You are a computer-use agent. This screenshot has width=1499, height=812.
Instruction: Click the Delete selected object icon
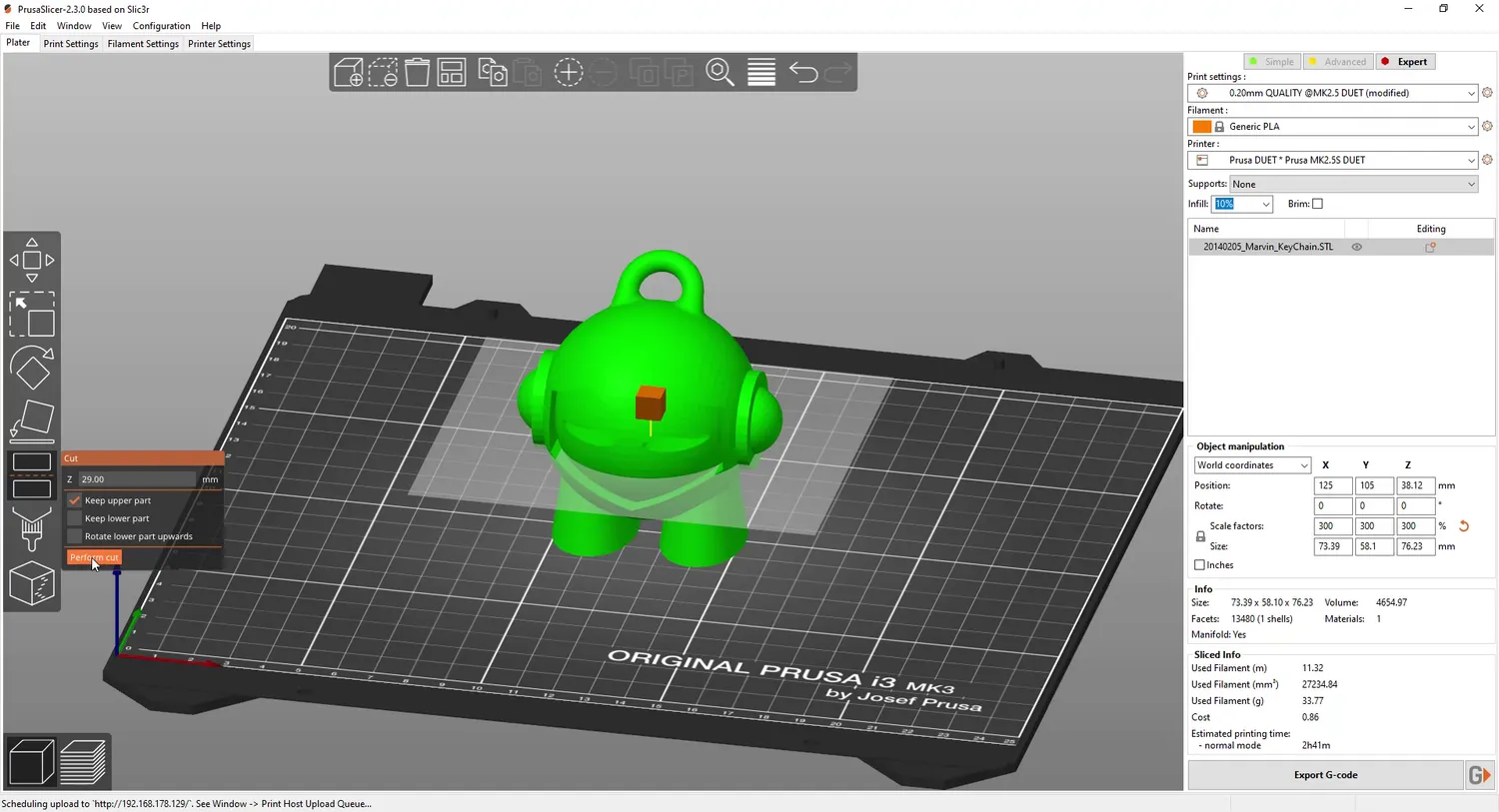pos(383,73)
